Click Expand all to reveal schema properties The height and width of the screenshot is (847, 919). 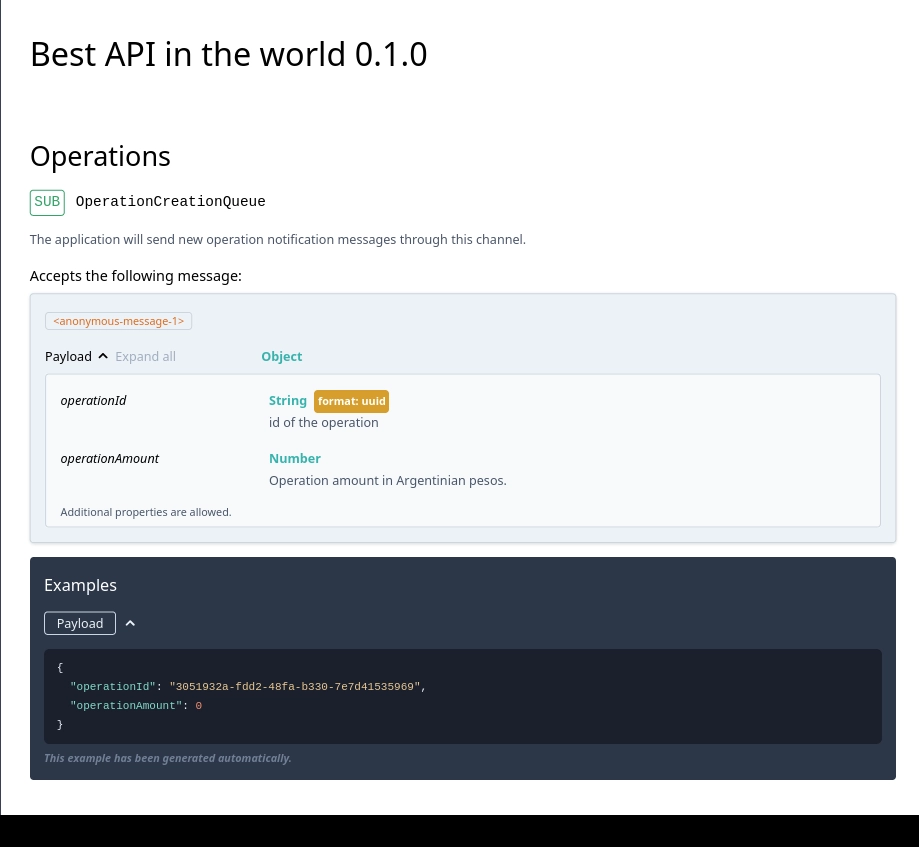(145, 356)
